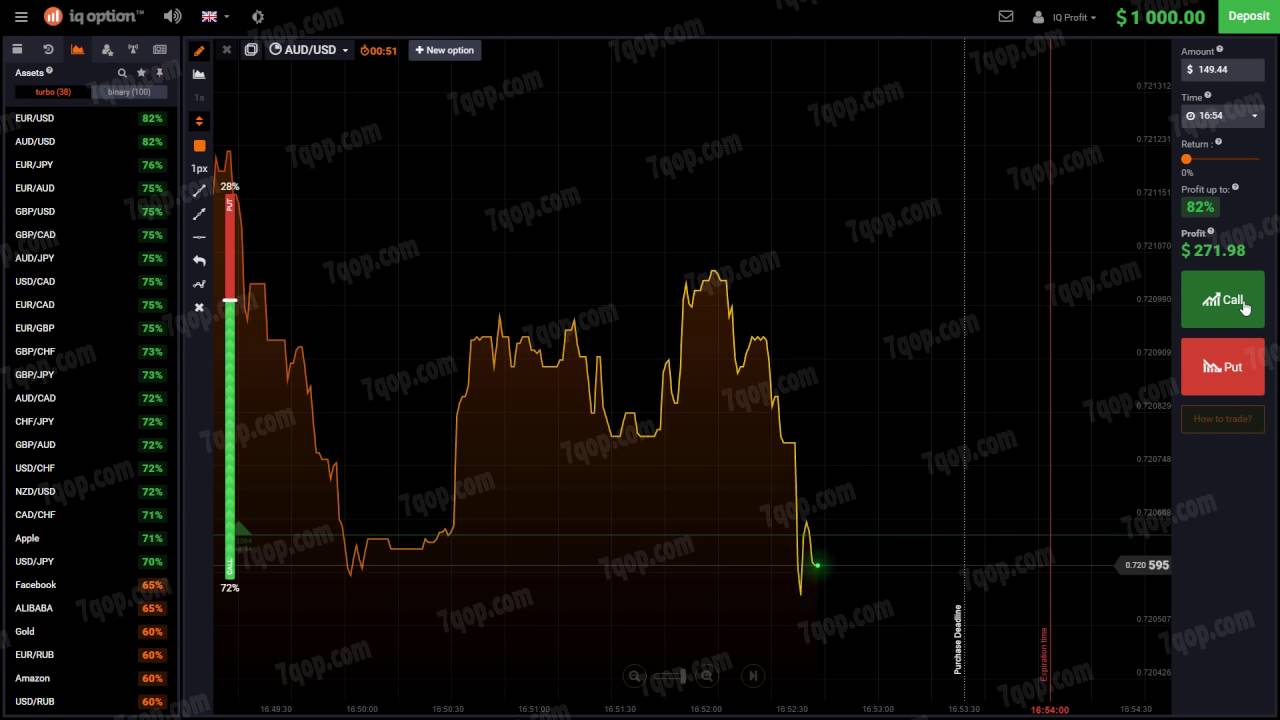Jump to latest price skip icon
This screenshot has width=1280, height=720.
point(753,676)
